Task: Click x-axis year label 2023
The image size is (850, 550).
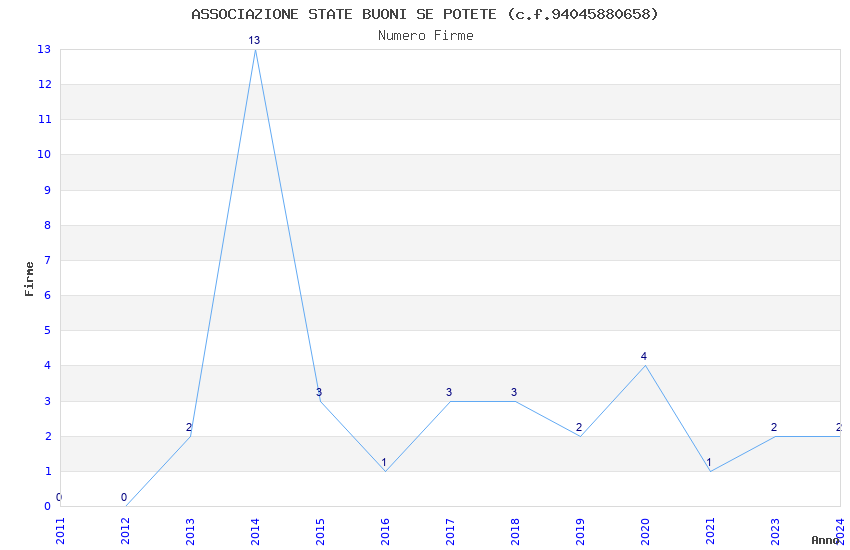Action: click(775, 531)
